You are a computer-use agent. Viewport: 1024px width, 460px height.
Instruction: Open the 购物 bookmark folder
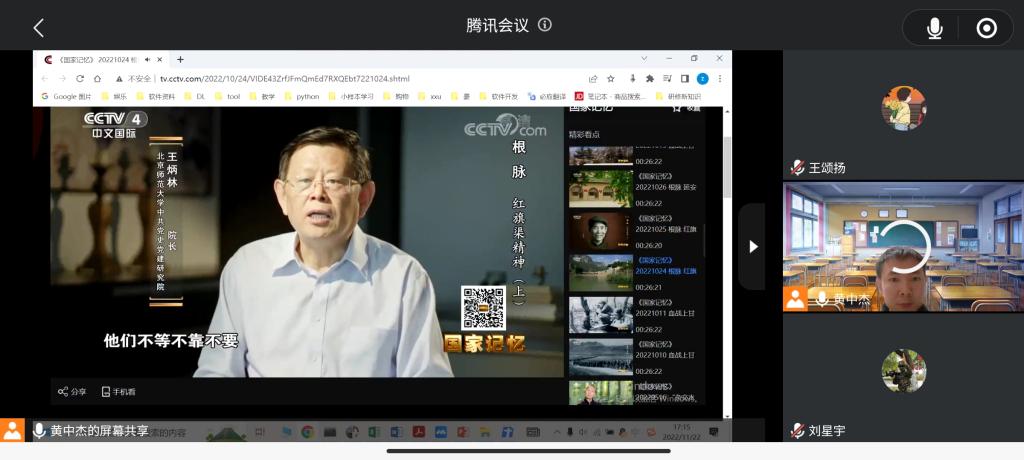396,96
